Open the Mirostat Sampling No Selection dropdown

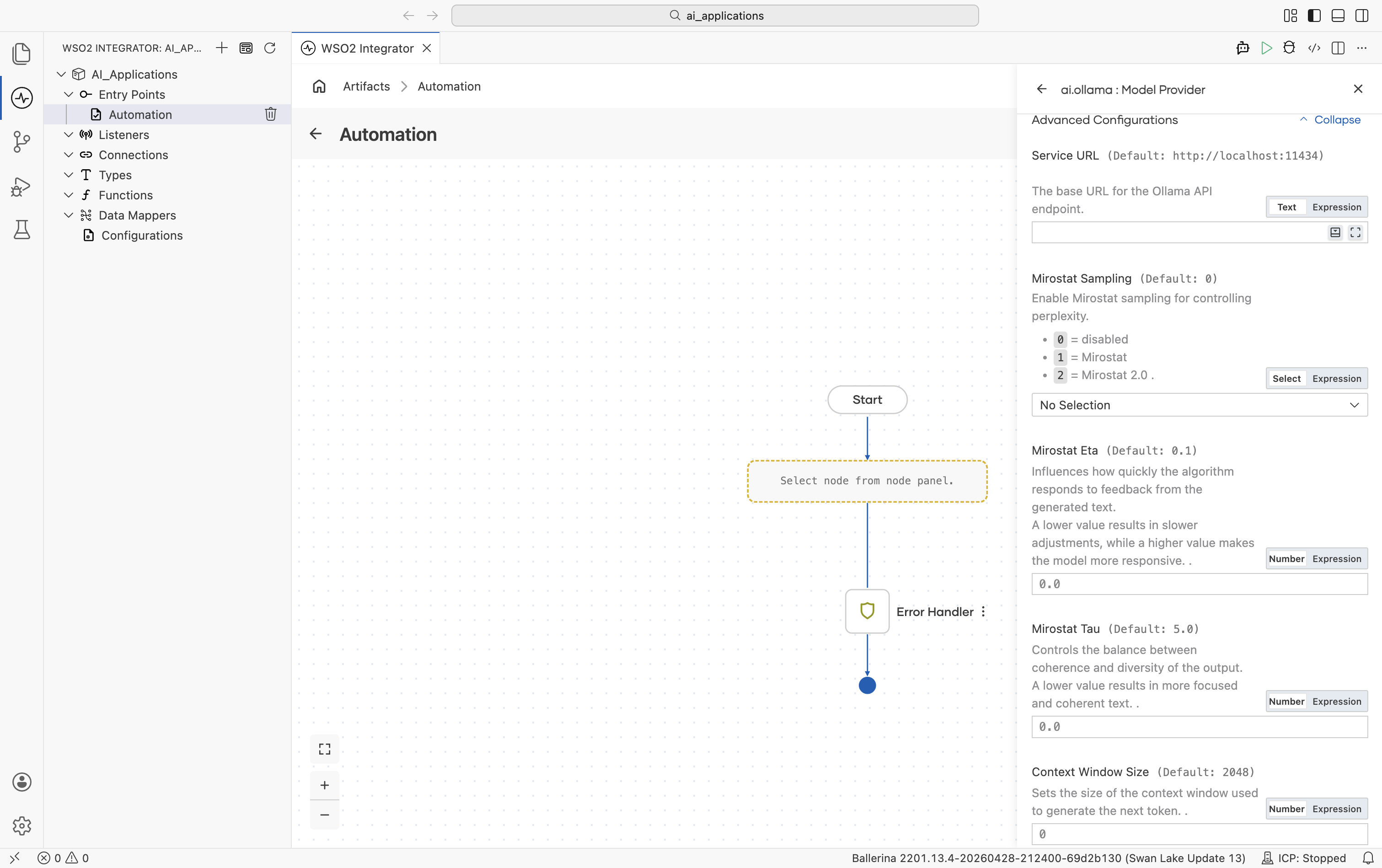click(x=1200, y=405)
